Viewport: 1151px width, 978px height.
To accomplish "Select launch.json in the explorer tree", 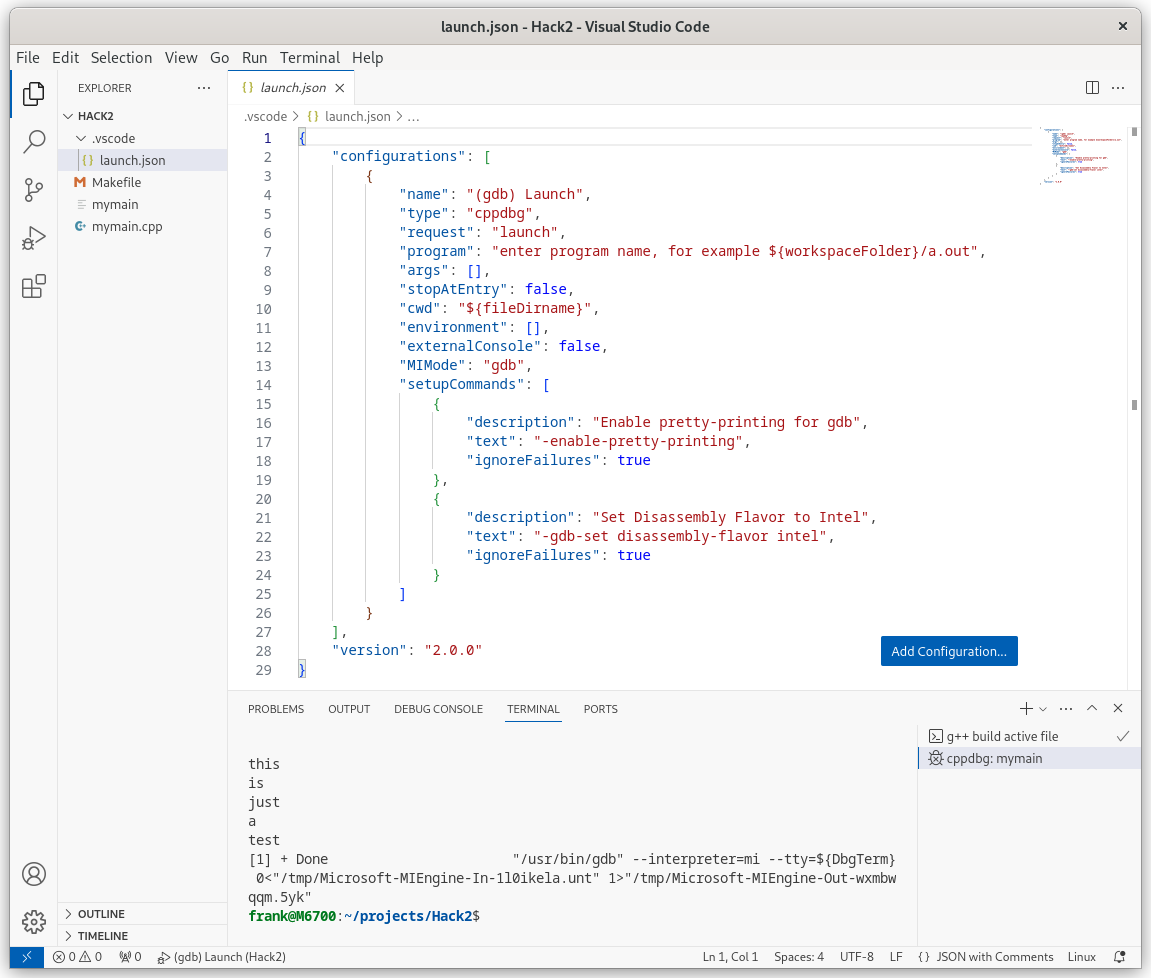I will 142,160.
